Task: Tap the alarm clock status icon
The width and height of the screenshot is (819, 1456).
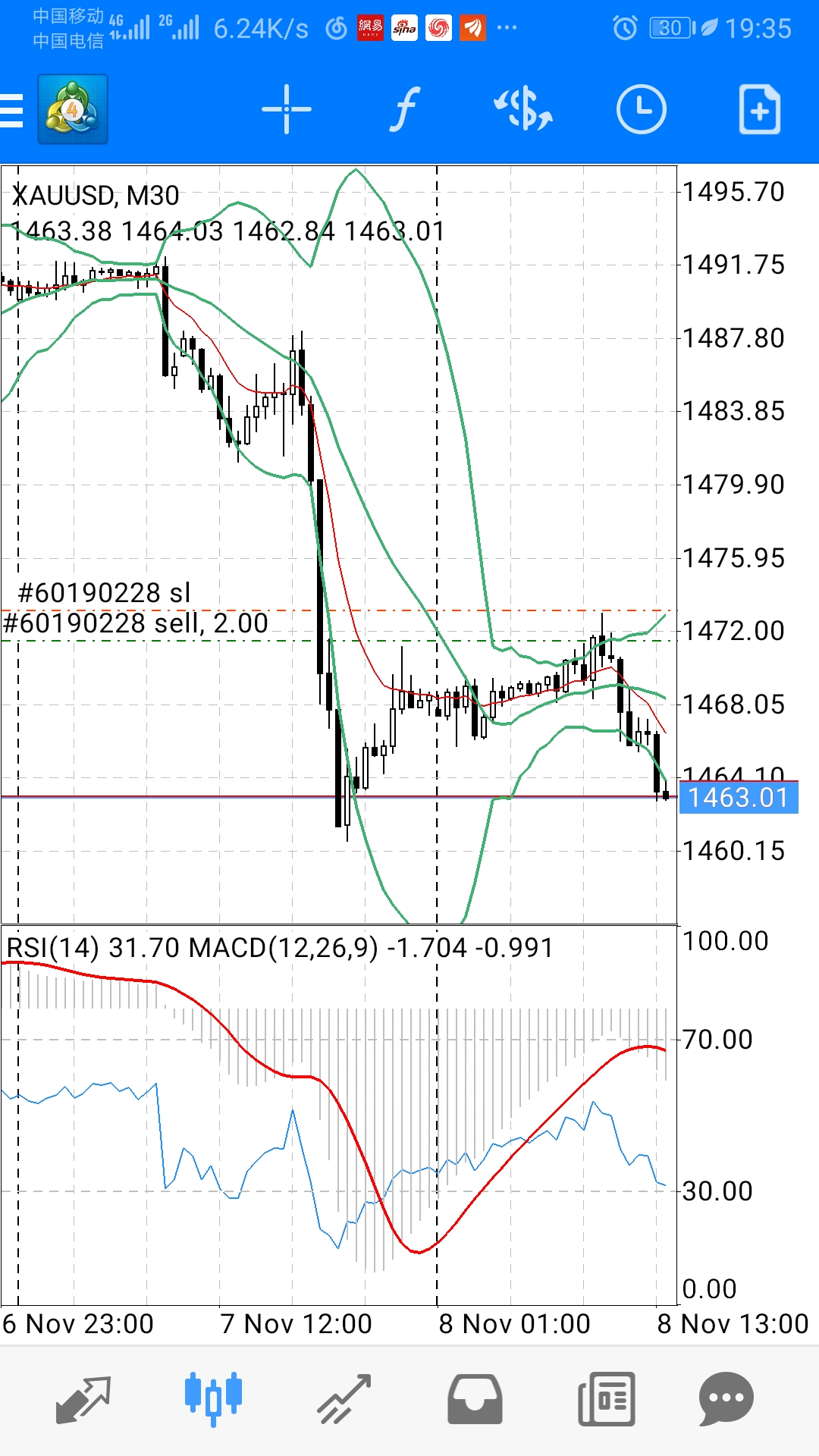Action: pos(625,29)
